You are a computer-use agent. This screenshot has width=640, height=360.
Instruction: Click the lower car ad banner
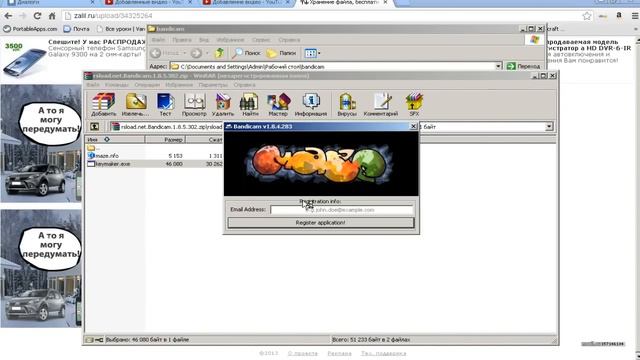click(41, 268)
